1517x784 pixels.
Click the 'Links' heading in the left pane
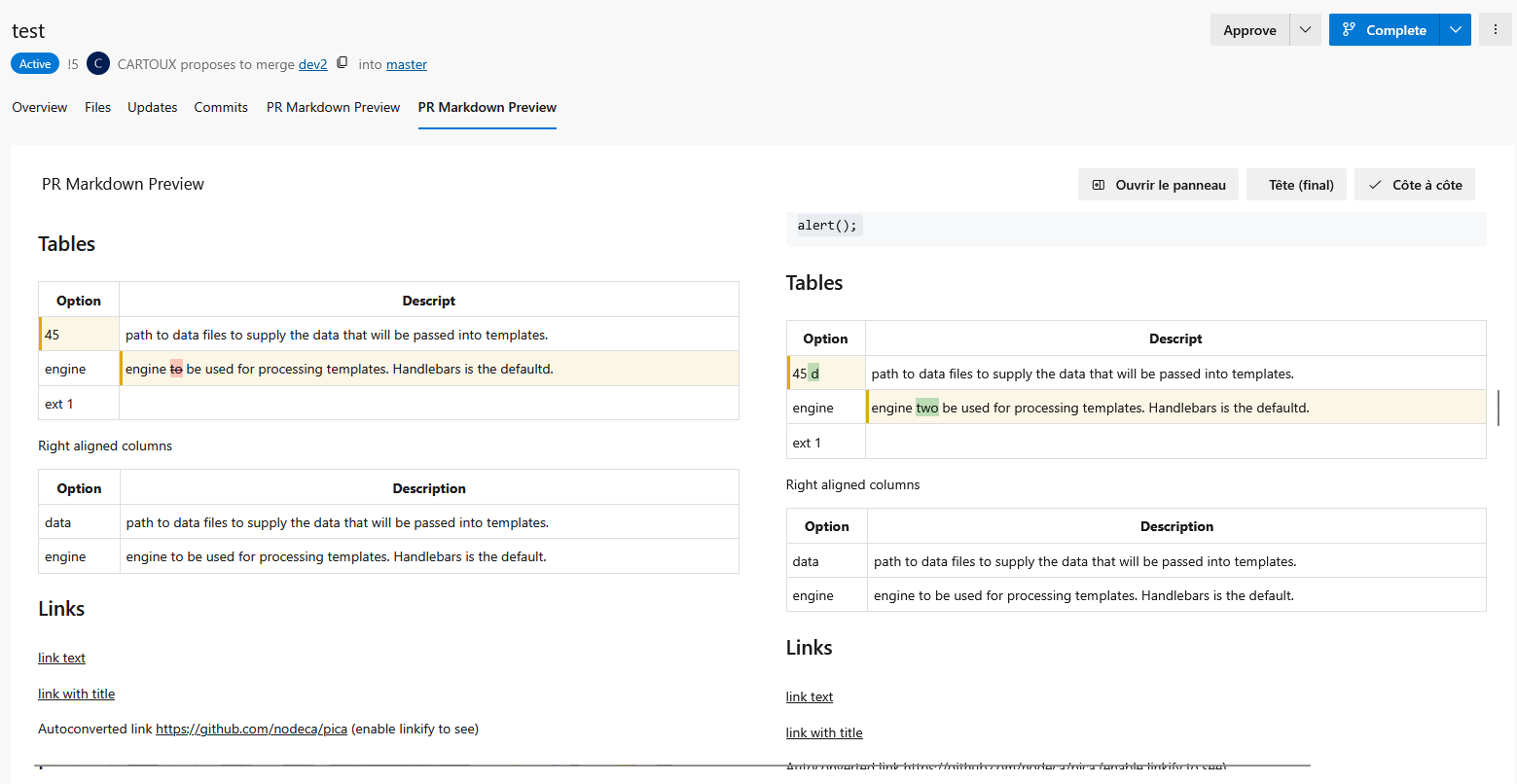pyautogui.click(x=61, y=609)
